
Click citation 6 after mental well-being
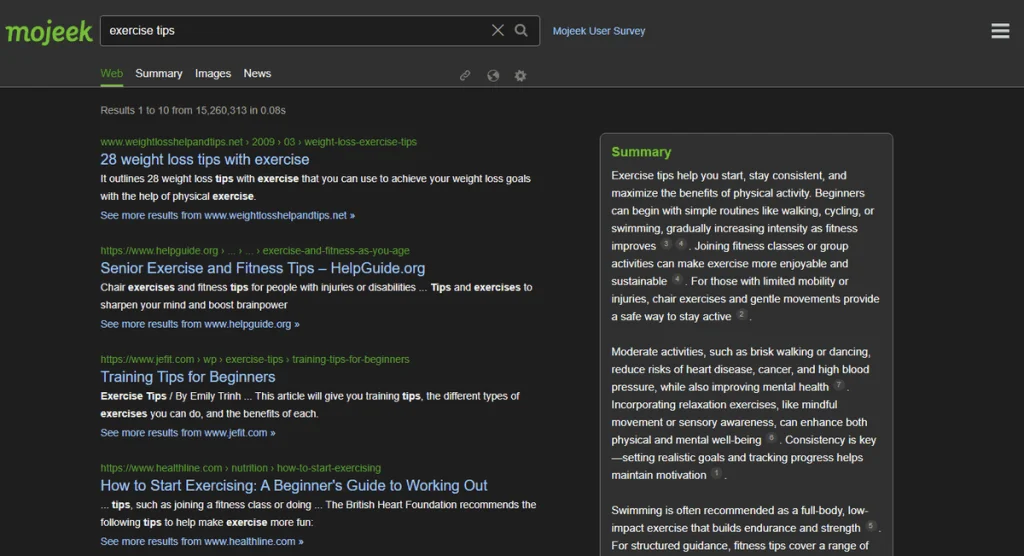[771, 438]
